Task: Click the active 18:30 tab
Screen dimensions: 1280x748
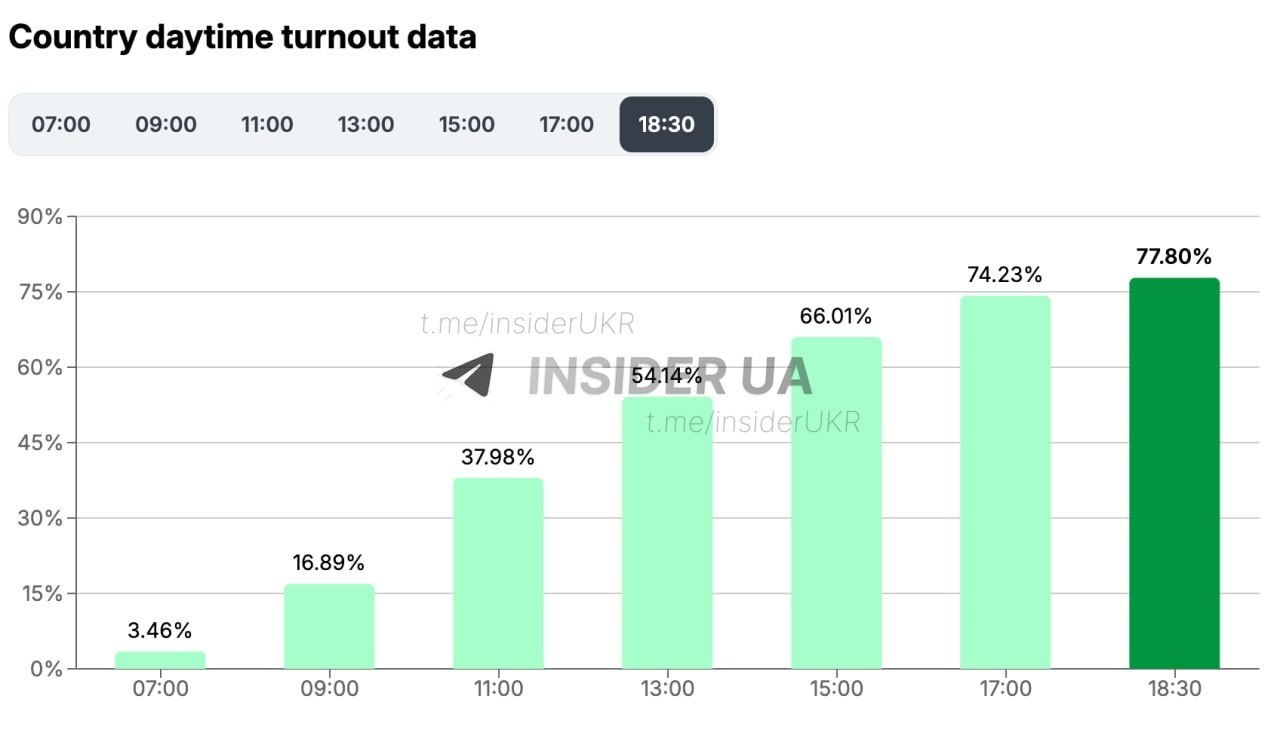Action: tap(667, 125)
